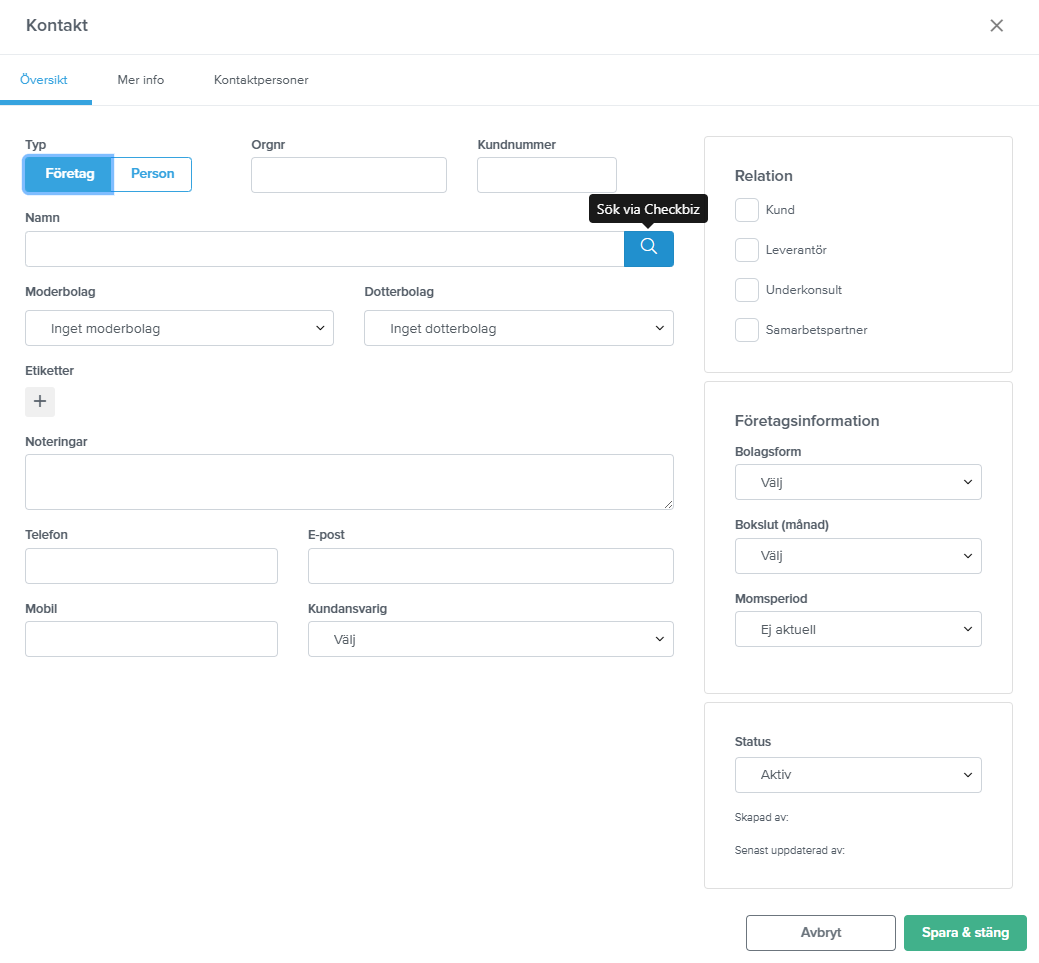Tick the Kund checkbox
The height and width of the screenshot is (963, 1039).
coord(747,210)
